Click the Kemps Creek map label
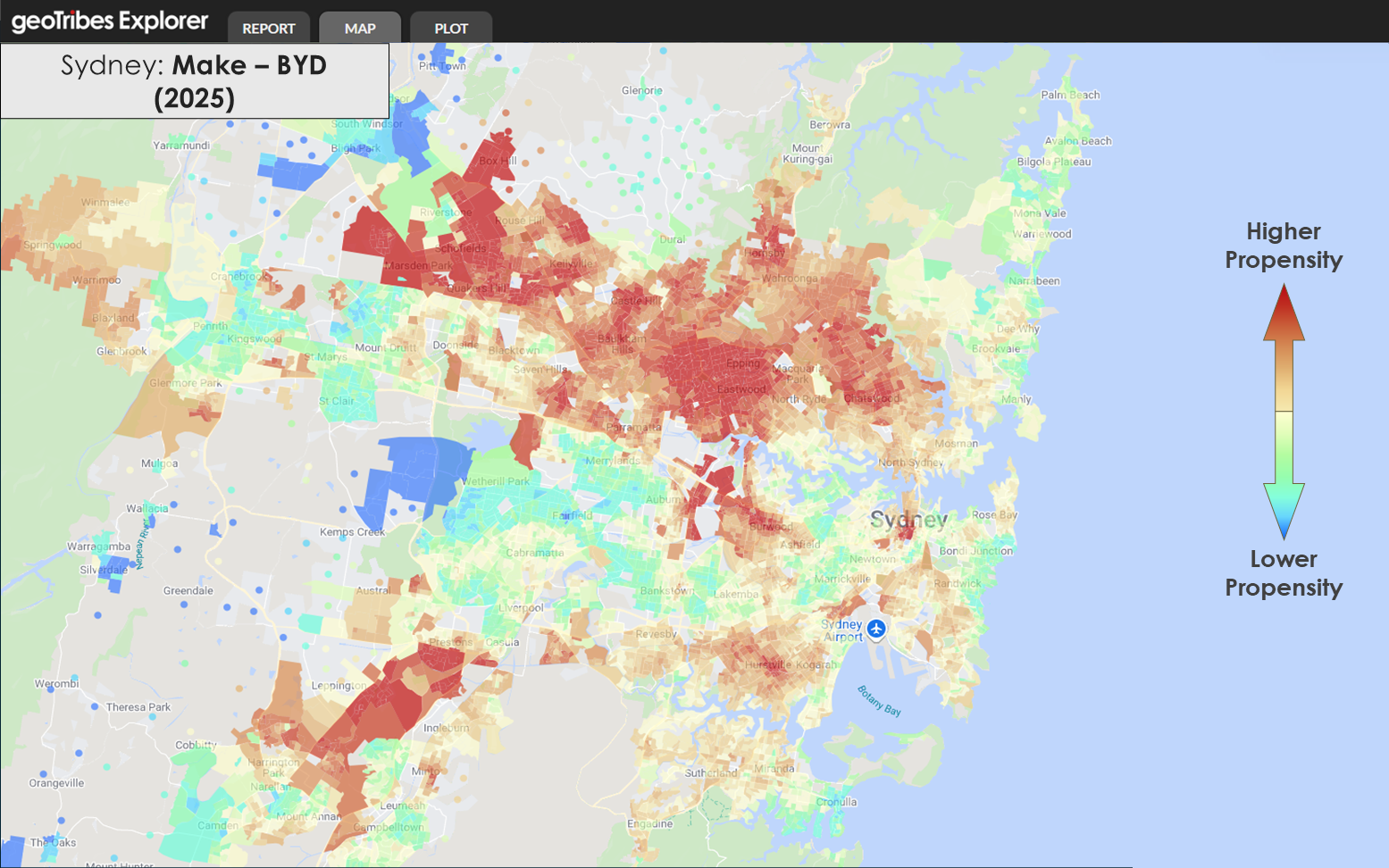1389x868 pixels. 352,532
